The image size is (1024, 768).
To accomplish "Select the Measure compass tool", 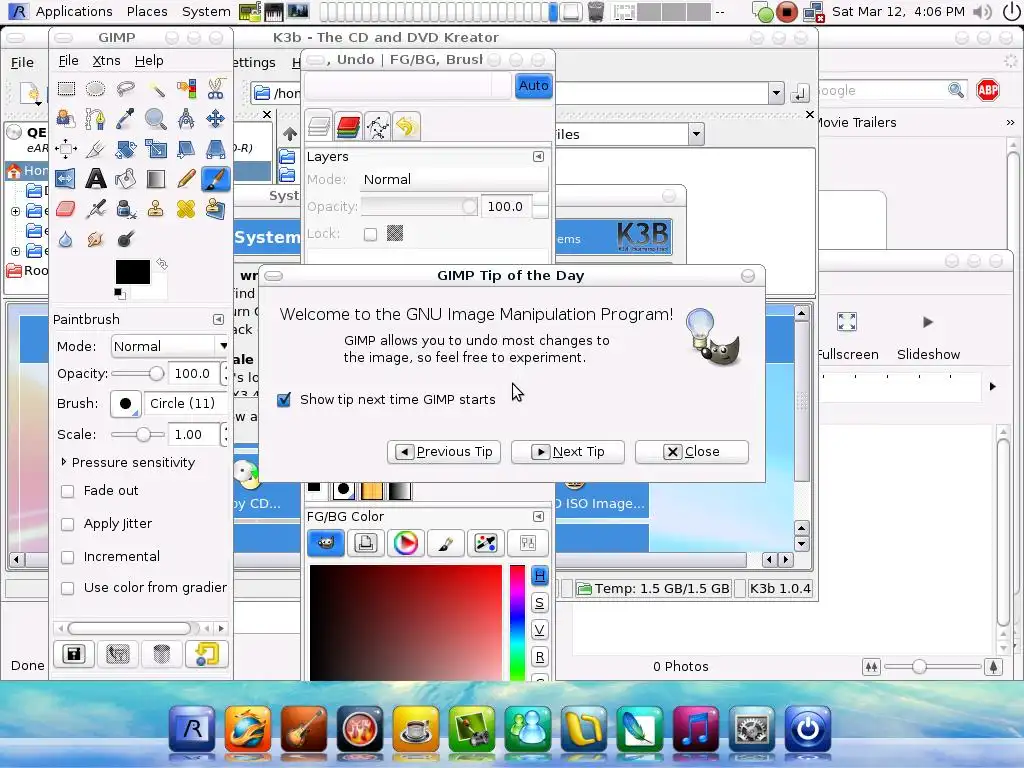I will tap(185, 119).
